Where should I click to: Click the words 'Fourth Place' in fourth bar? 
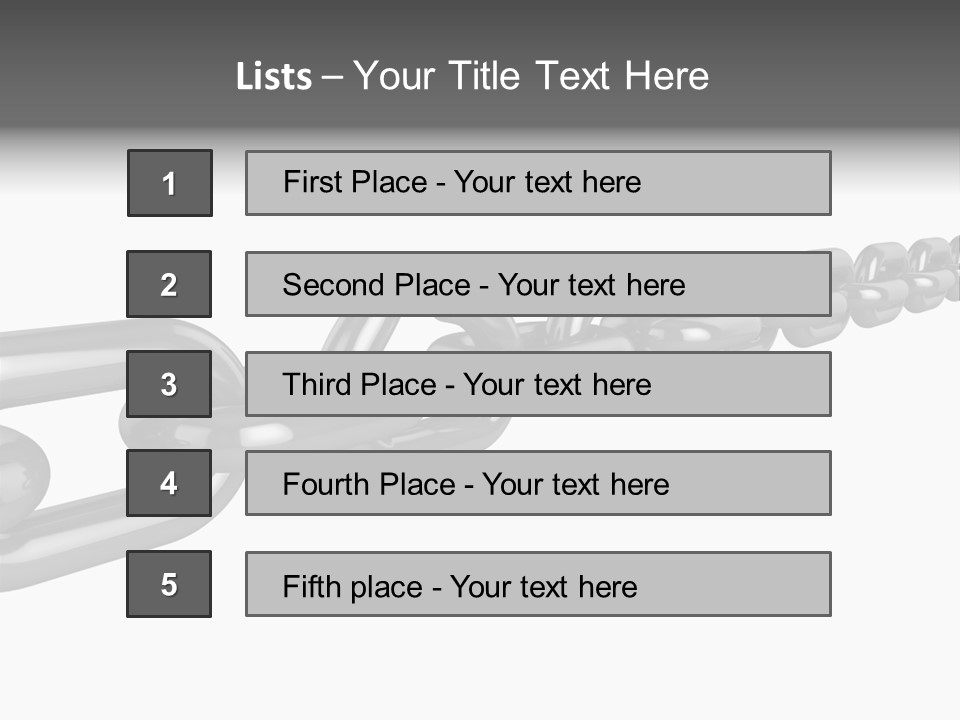[x=369, y=484]
